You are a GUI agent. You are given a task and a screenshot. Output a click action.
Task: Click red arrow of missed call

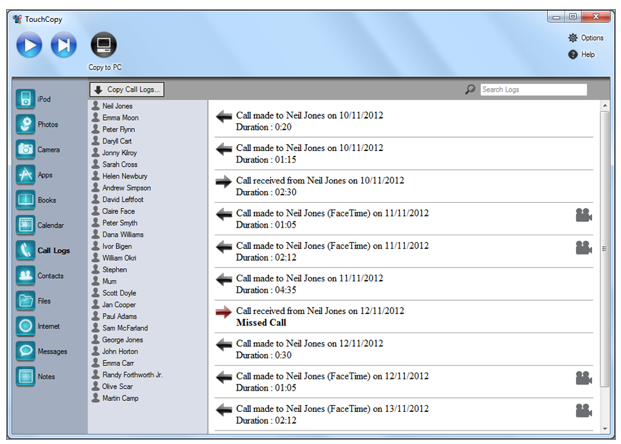click(223, 312)
